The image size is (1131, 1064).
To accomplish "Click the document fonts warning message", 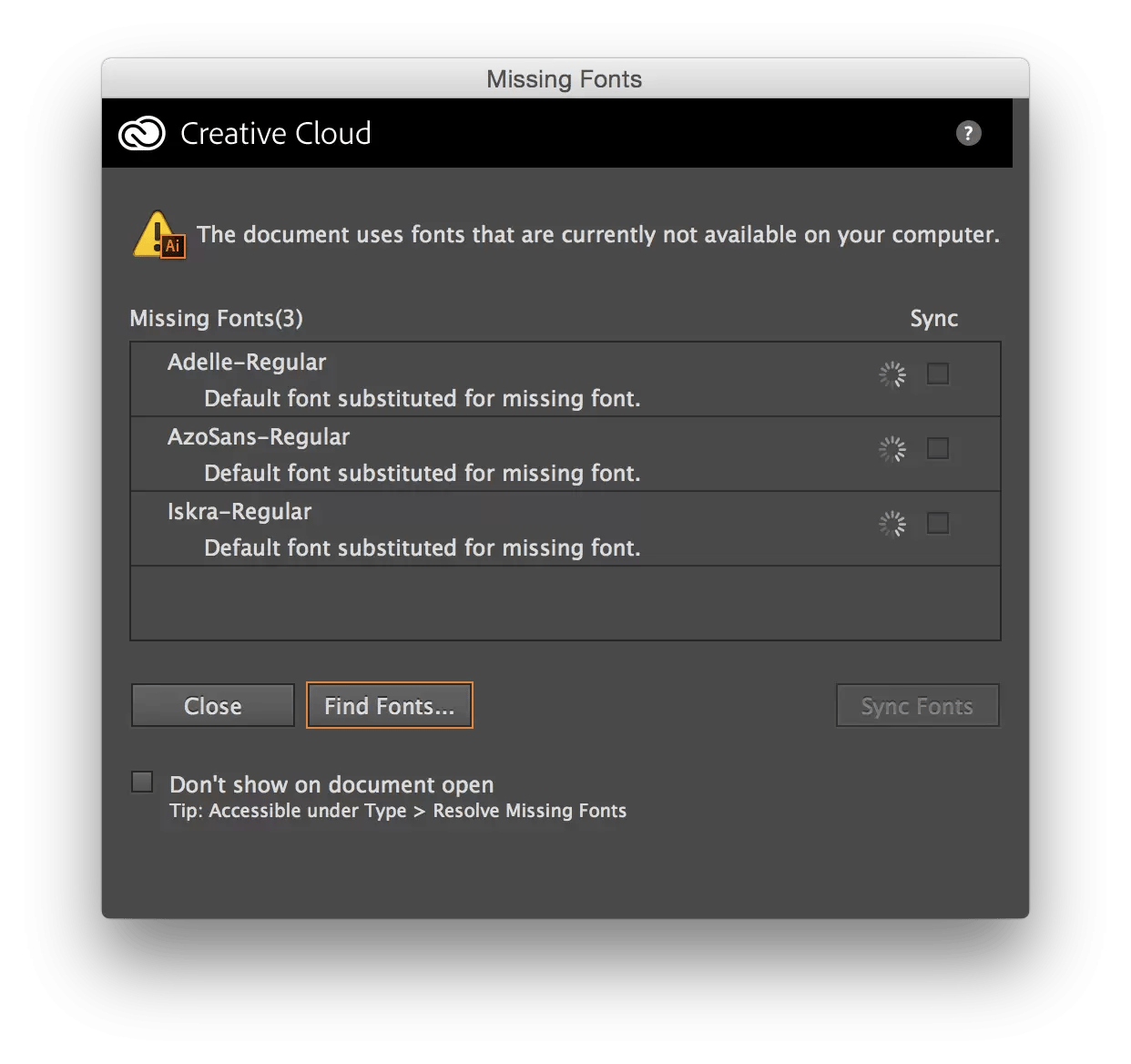I will [x=598, y=235].
